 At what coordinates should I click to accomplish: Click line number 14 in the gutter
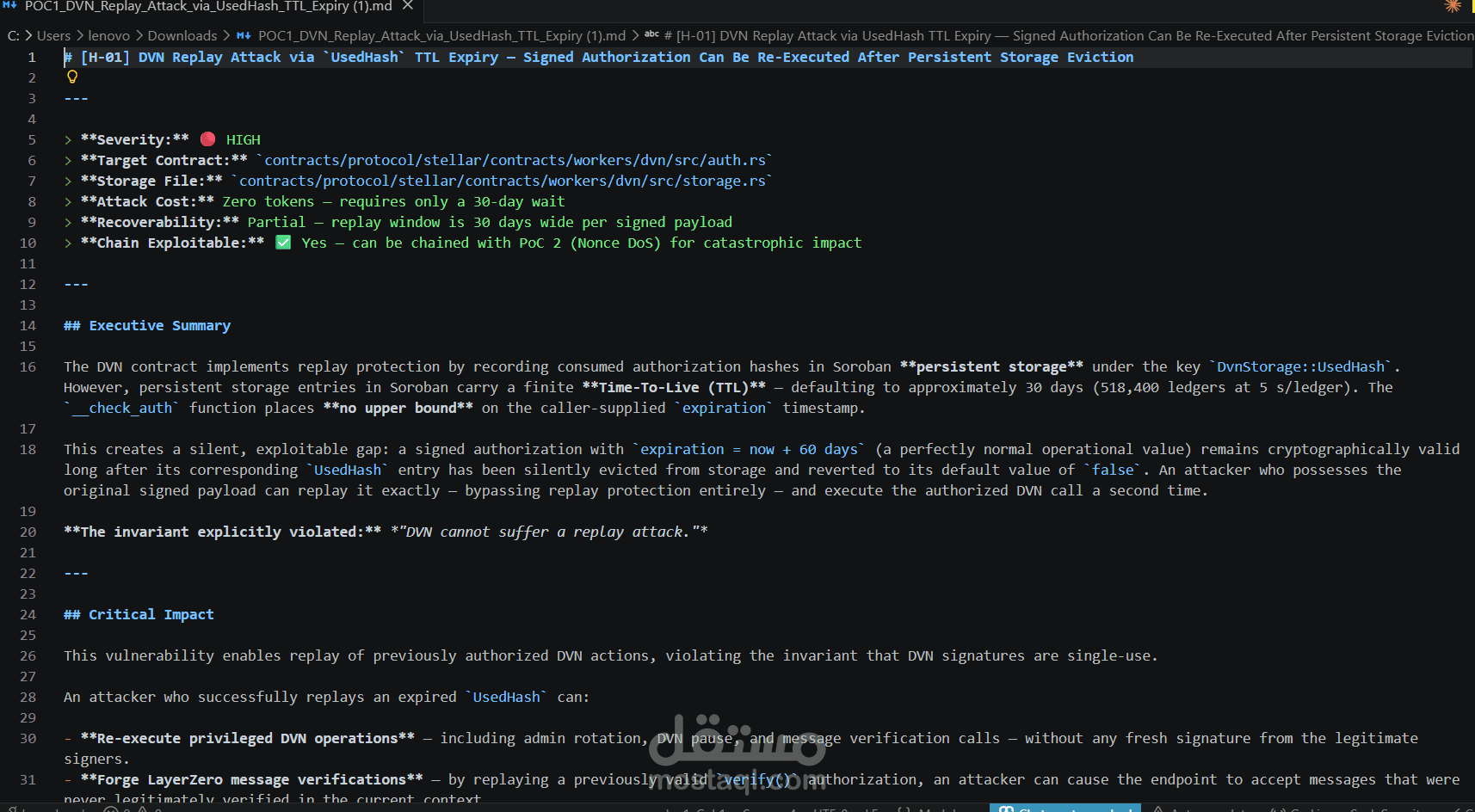28,325
